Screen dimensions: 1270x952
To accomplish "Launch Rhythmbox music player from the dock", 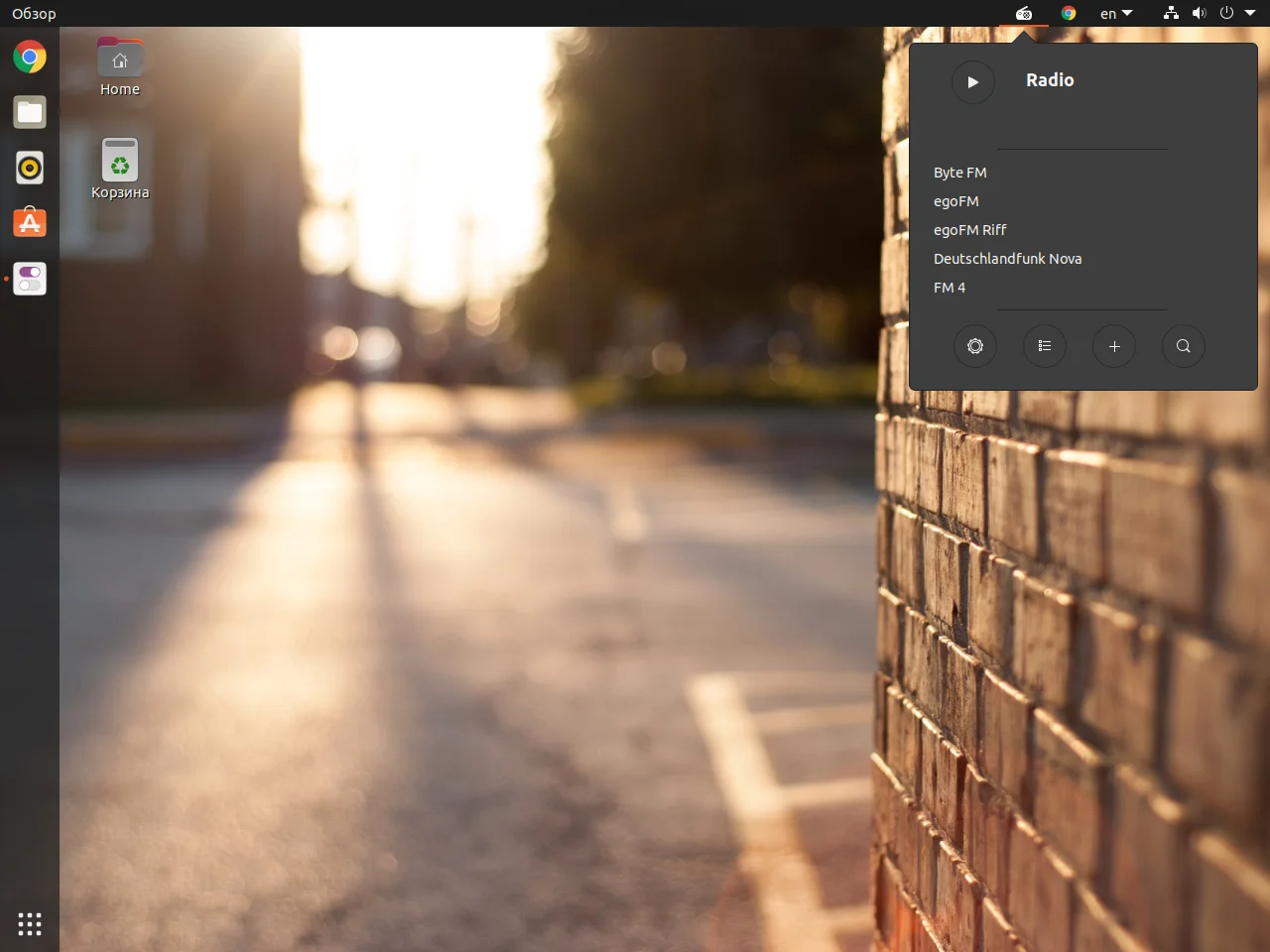I will click(30, 169).
